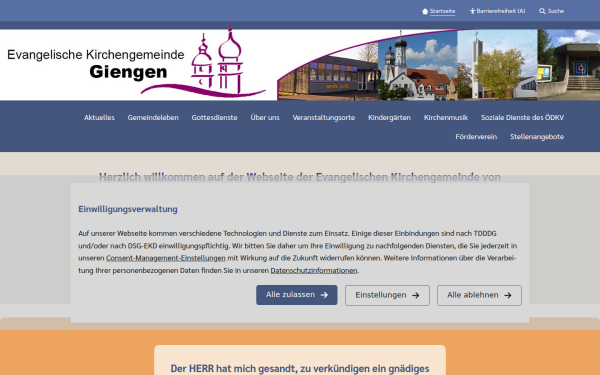Click the magnifying glass search icon
Screen dimensions: 600x375
click(x=542, y=11)
